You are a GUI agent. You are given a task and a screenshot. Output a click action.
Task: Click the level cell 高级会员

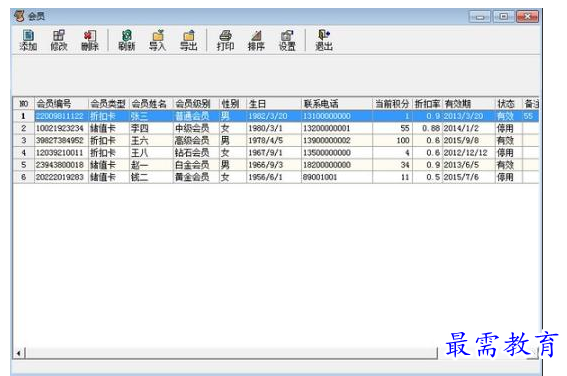coord(196,140)
